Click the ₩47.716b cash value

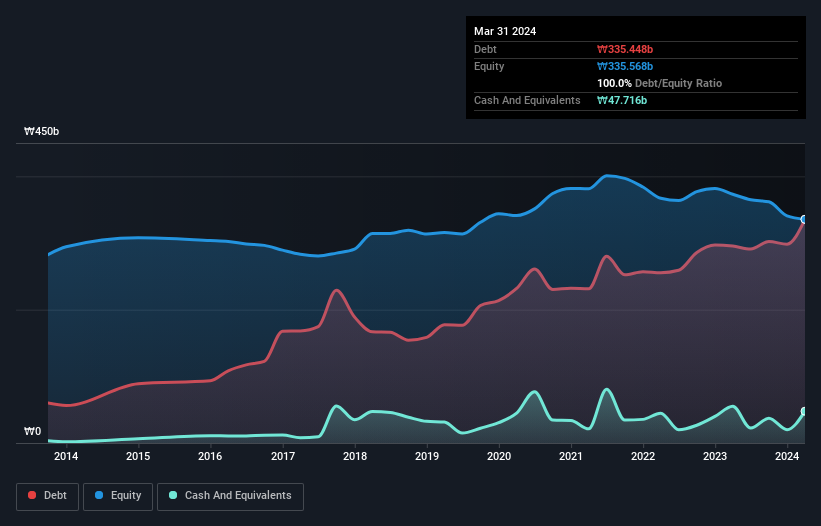[x=622, y=100]
